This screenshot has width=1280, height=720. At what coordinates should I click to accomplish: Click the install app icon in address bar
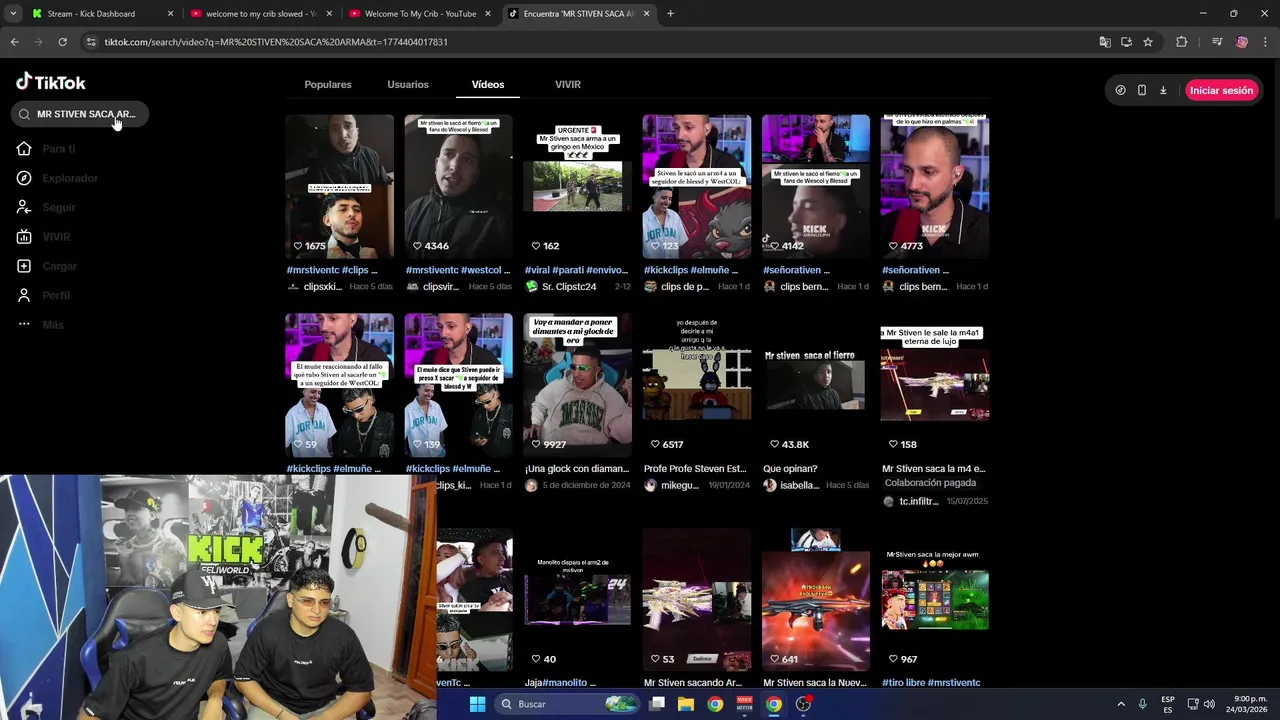[x=1126, y=42]
